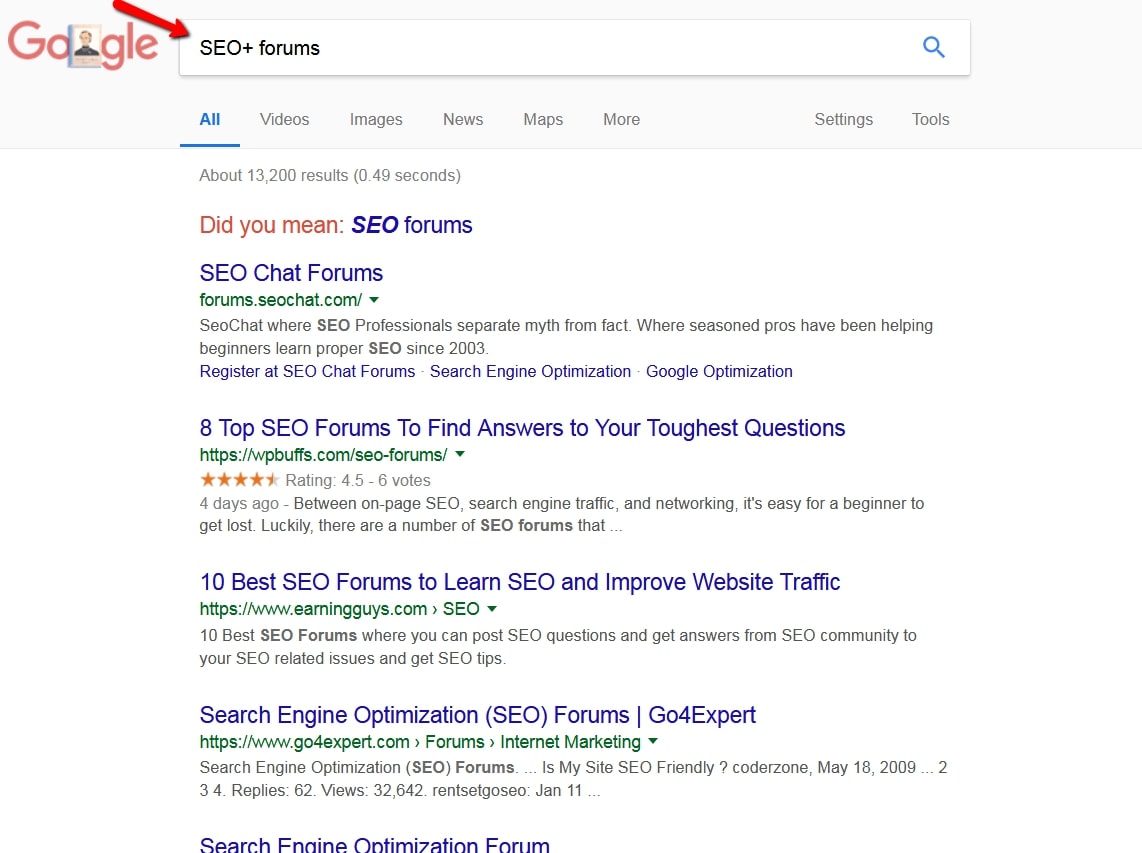Click the About 13,200 results text

click(330, 176)
